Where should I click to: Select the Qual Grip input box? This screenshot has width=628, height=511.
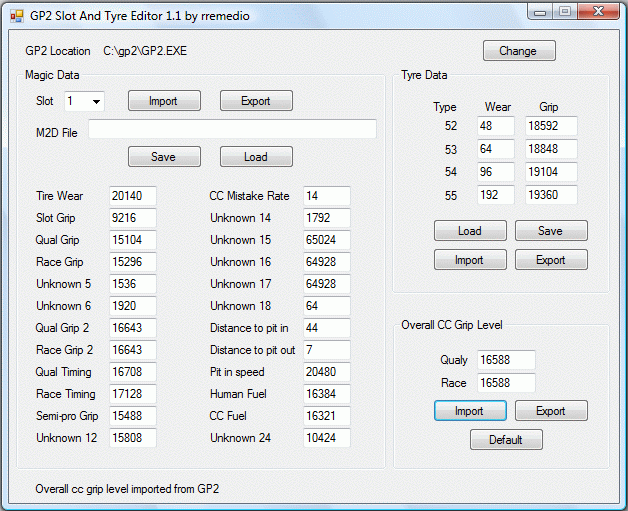133,240
